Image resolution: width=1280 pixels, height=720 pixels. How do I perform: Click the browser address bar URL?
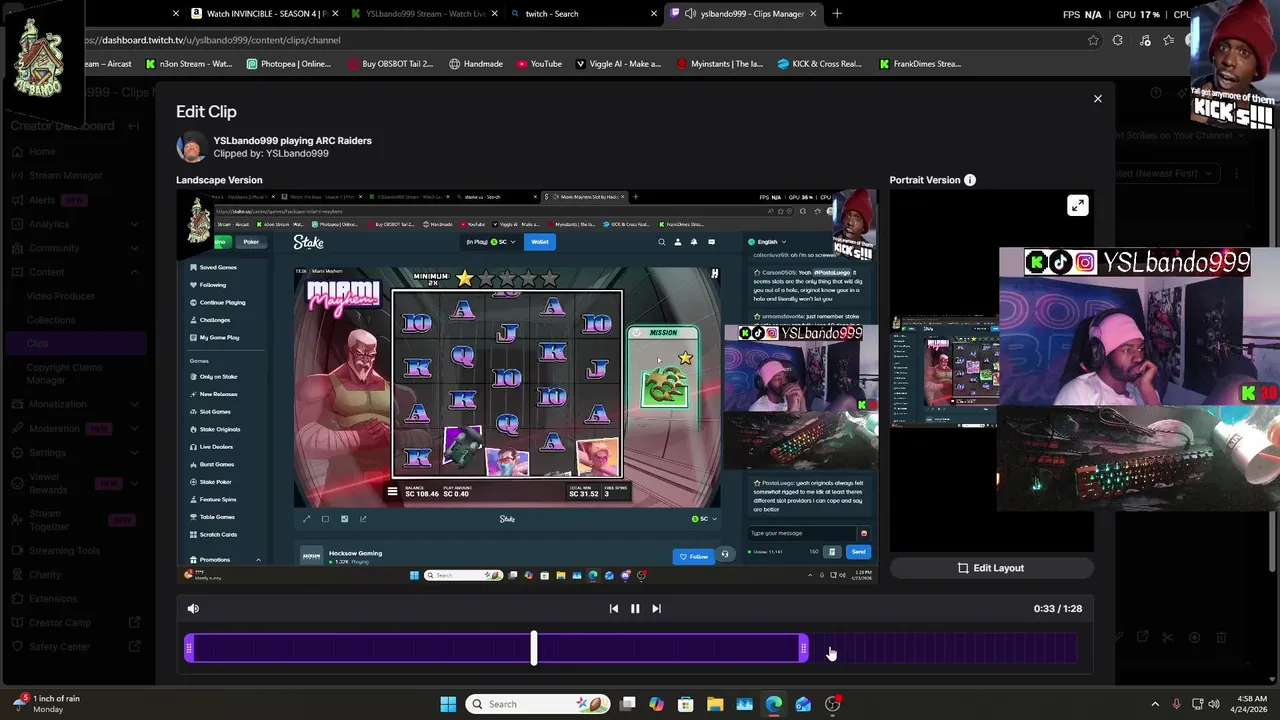tap(212, 40)
